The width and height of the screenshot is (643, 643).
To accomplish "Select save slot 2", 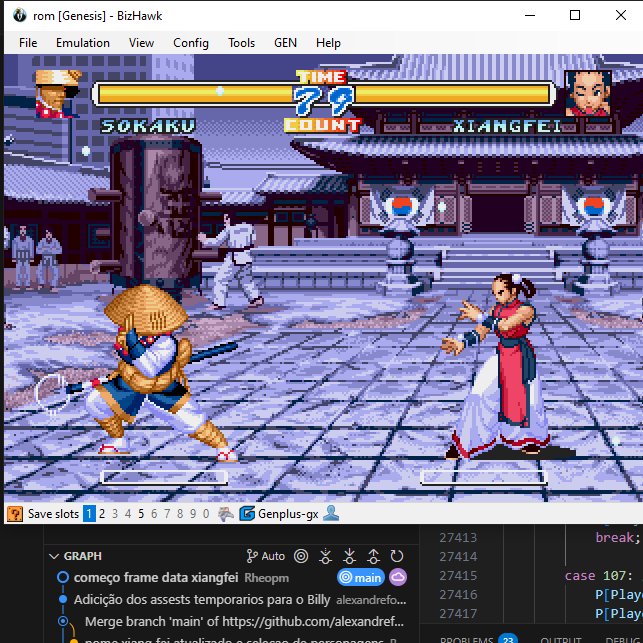I will (102, 514).
